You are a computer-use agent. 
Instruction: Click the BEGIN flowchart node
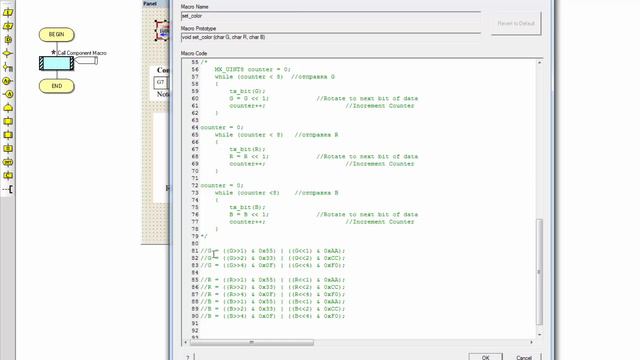tap(57, 35)
